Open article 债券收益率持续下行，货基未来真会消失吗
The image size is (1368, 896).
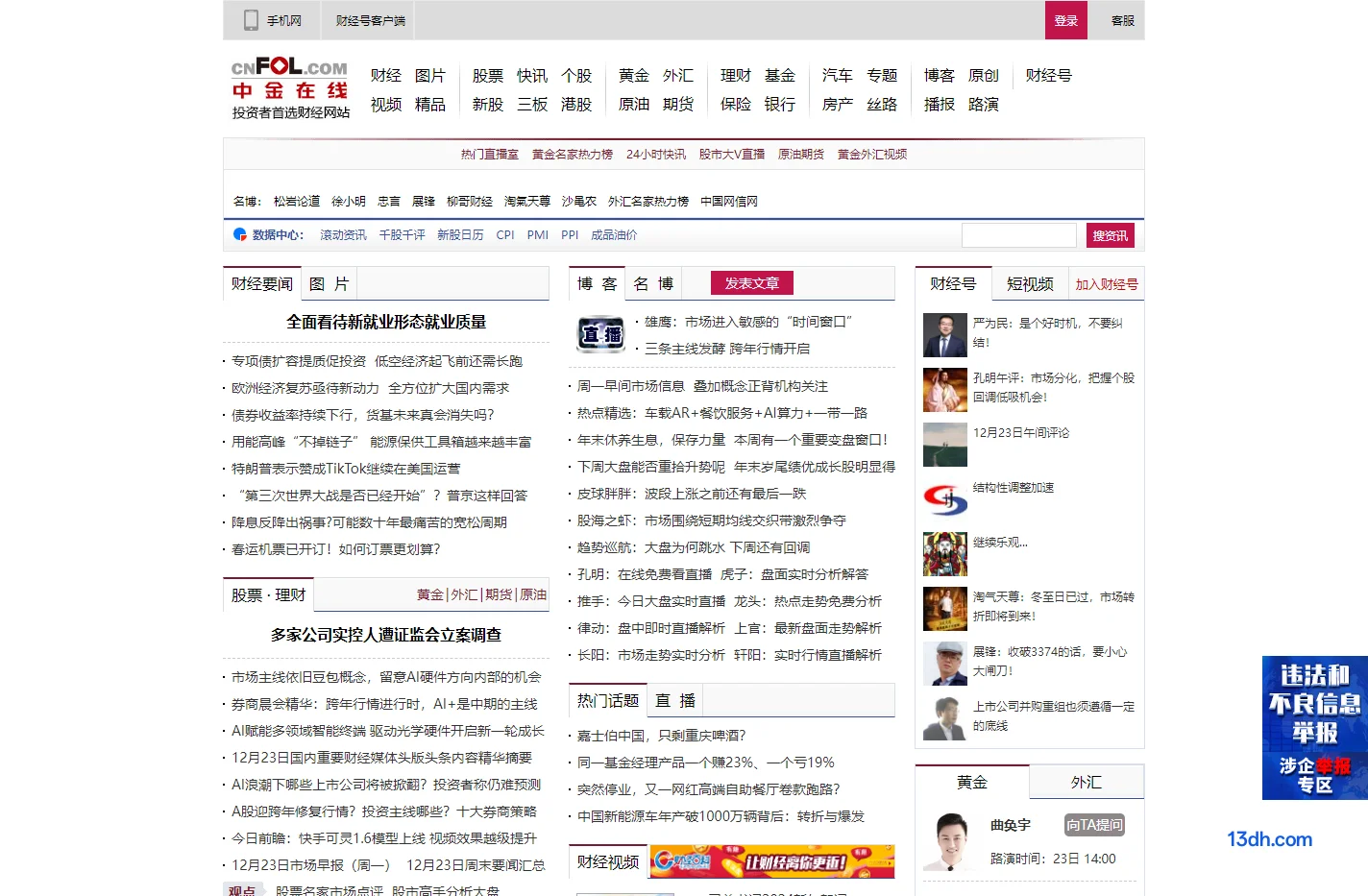click(363, 415)
